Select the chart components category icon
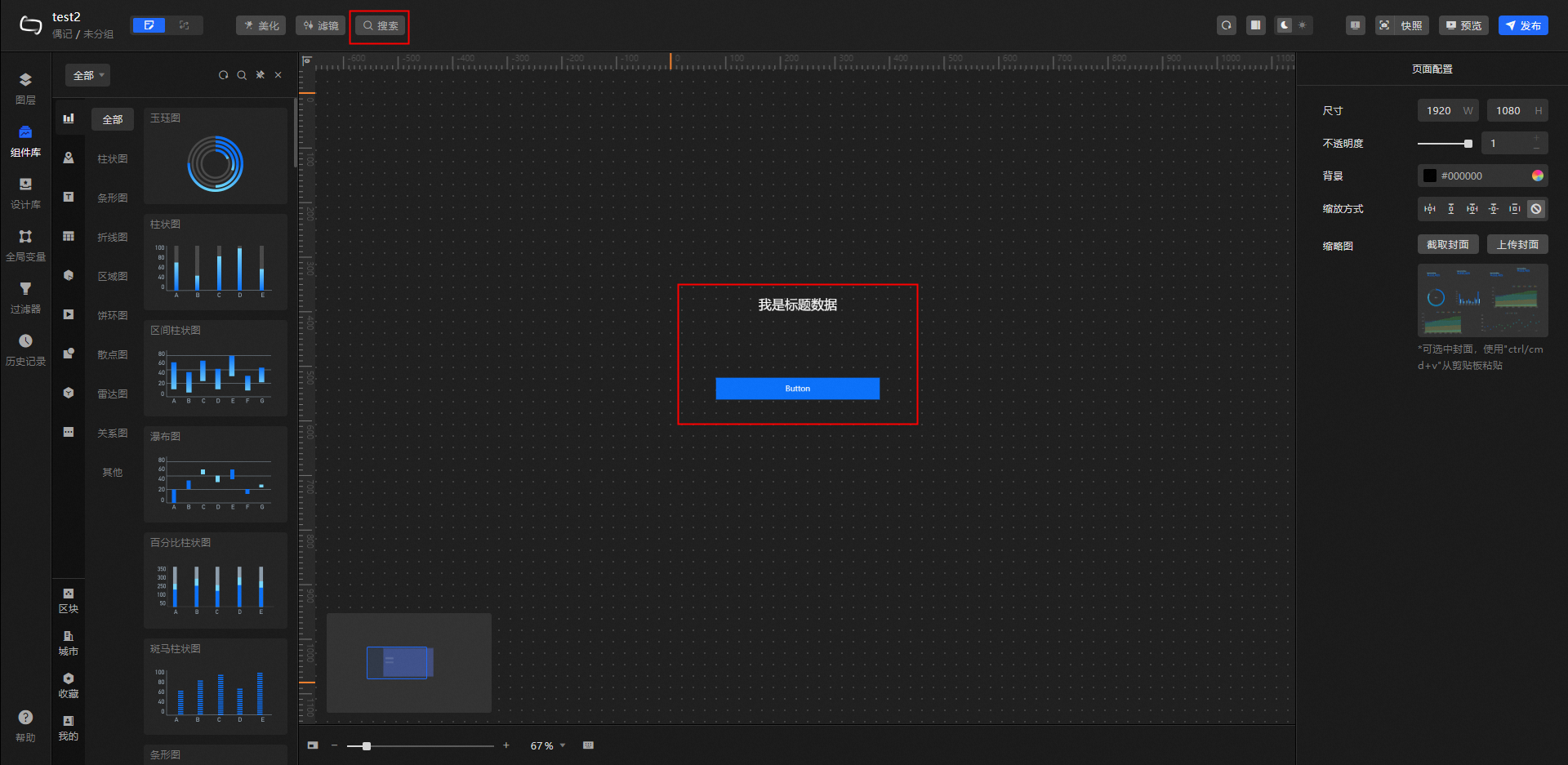 click(x=69, y=118)
